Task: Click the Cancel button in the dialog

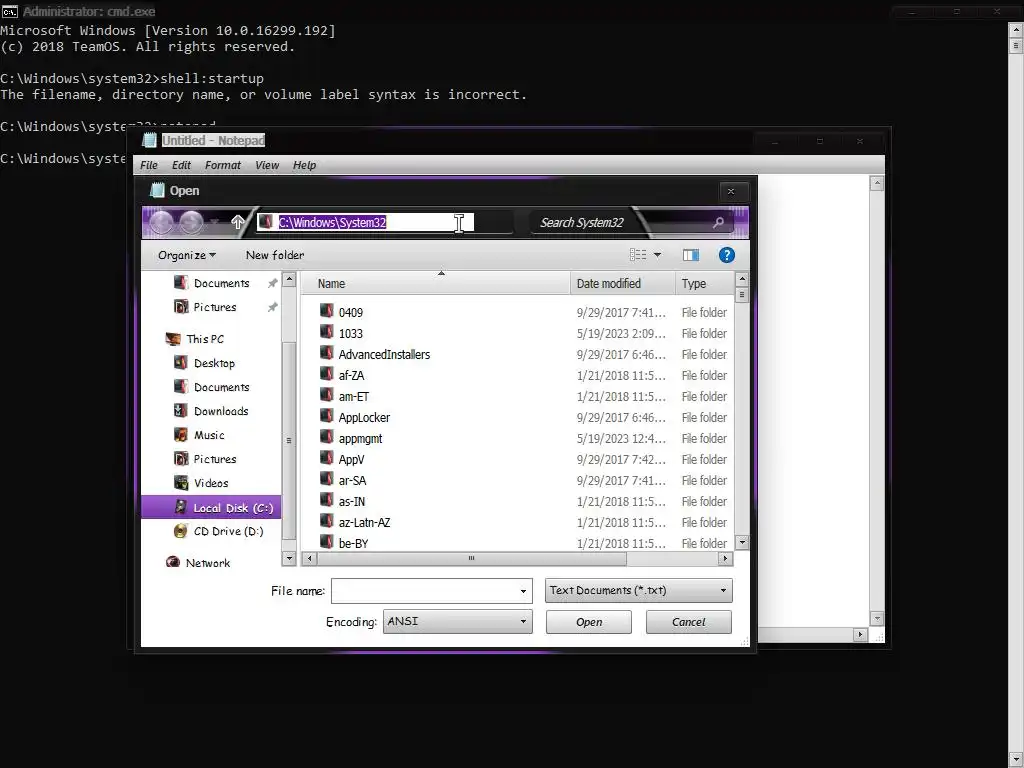Action: [688, 622]
